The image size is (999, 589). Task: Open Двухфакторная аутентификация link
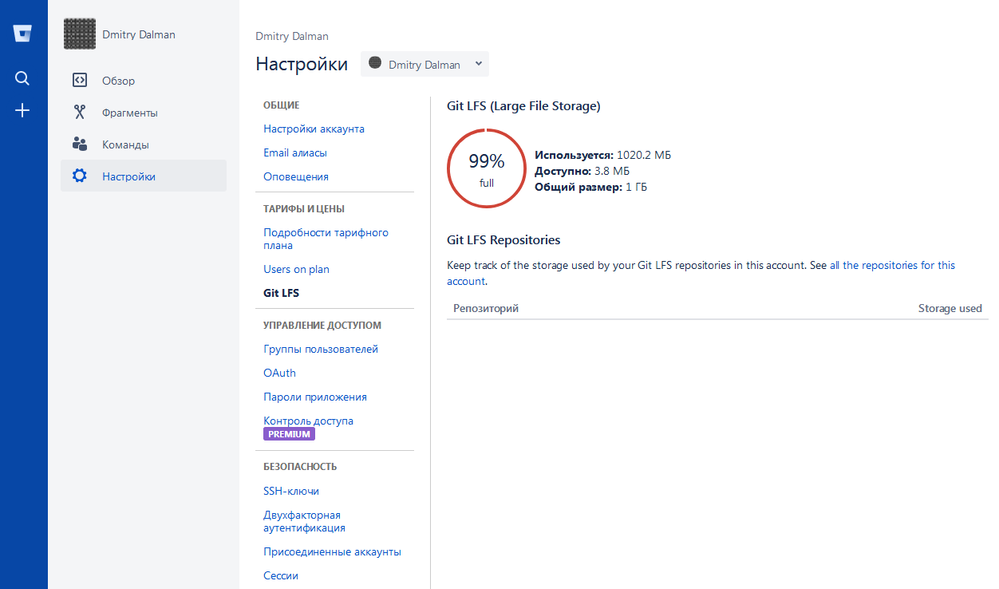pos(305,521)
